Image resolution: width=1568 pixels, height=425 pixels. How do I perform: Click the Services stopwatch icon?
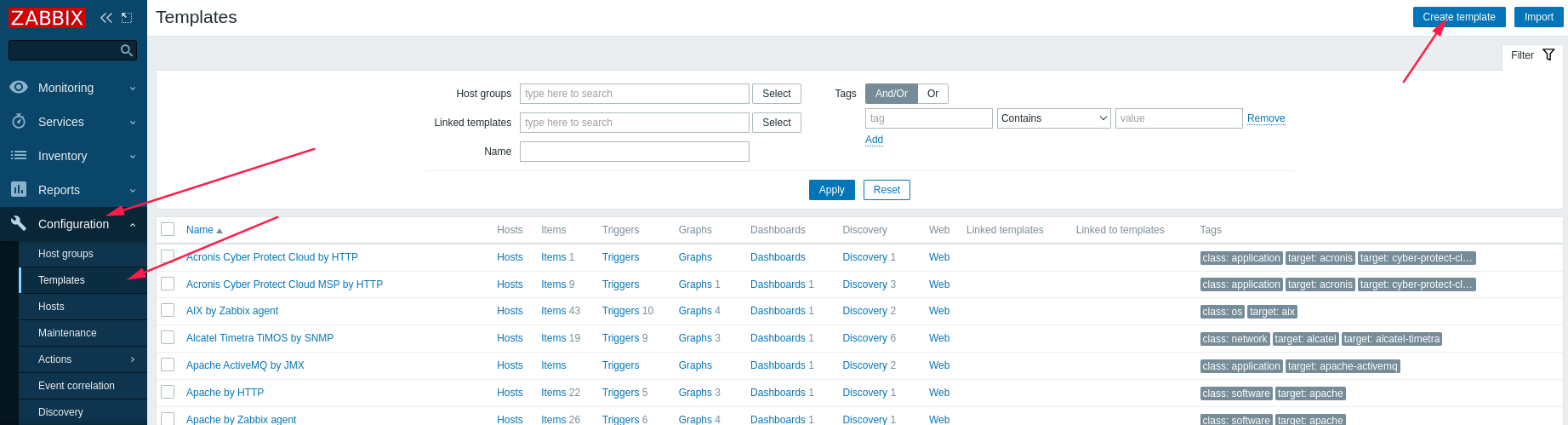[19, 122]
